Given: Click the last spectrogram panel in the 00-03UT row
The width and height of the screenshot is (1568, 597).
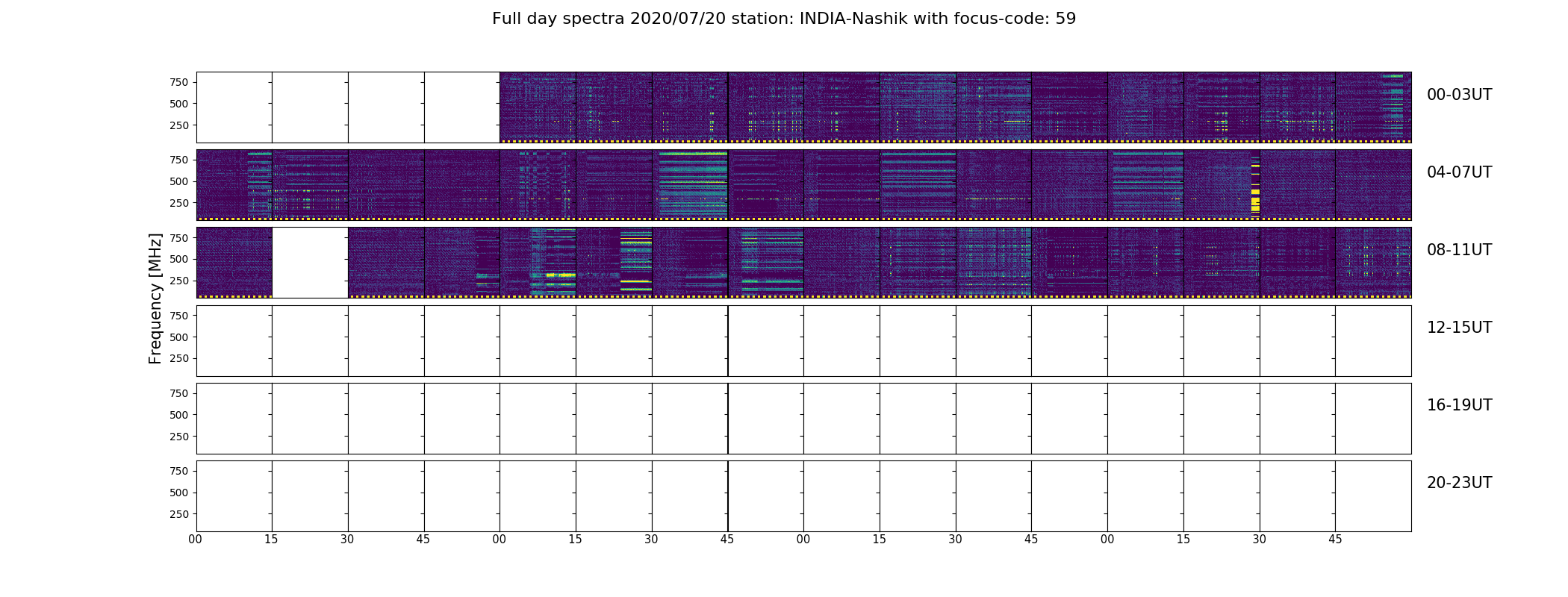Looking at the screenshot, I should tap(1373, 107).
